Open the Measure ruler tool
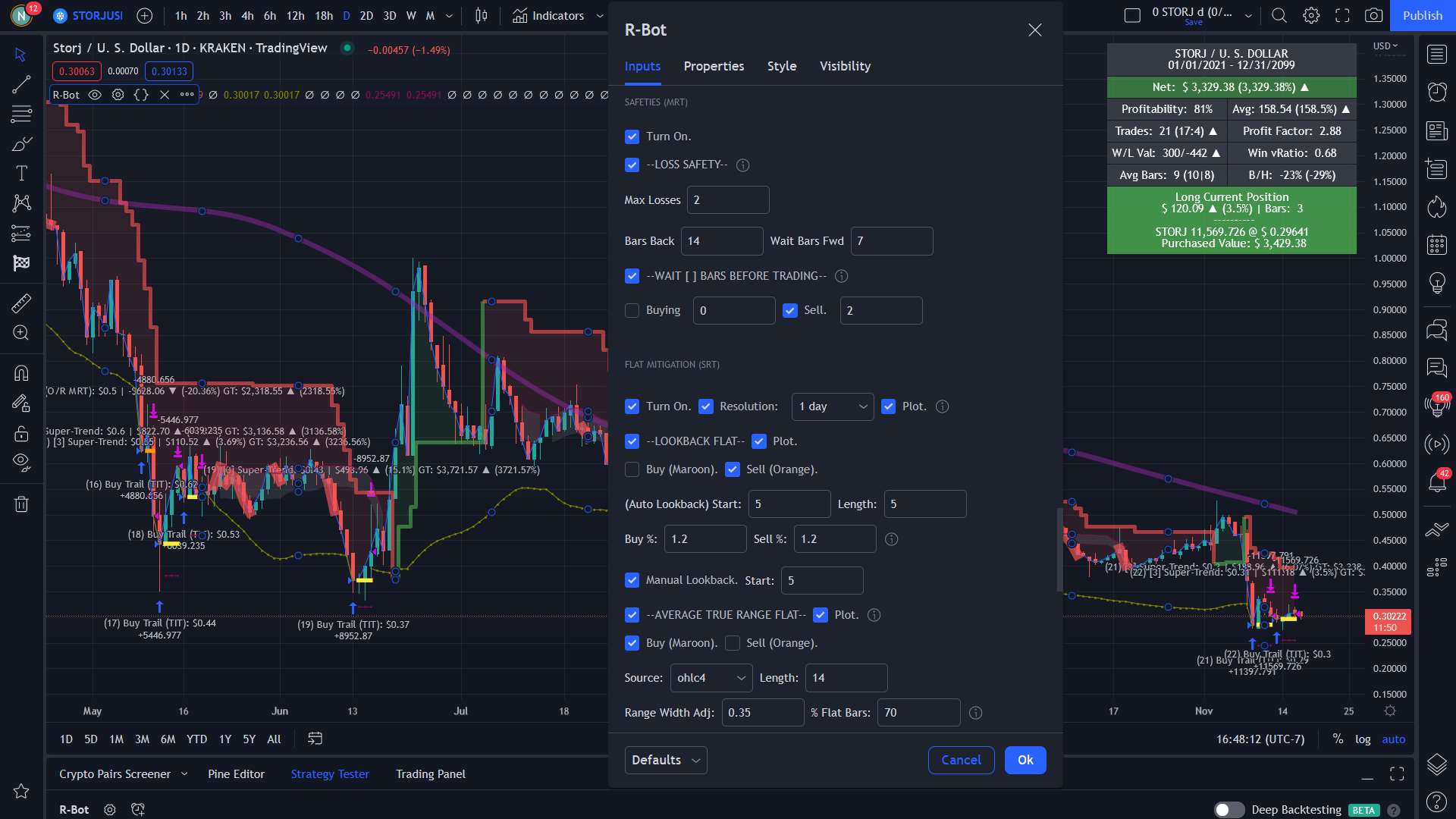Screen dimensions: 1456x819 (21, 303)
